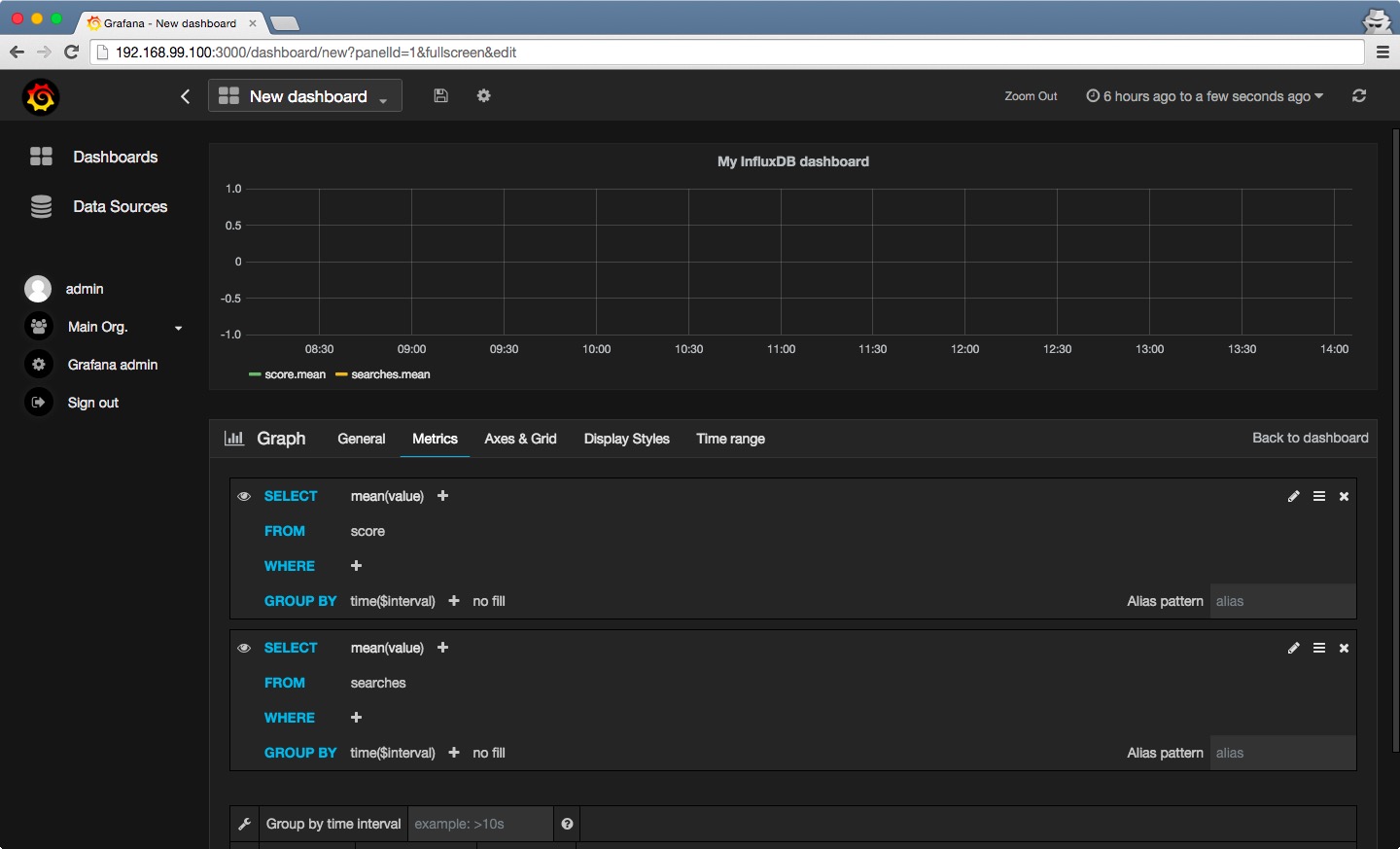Expand the Main Org. dropdown arrow

click(178, 328)
